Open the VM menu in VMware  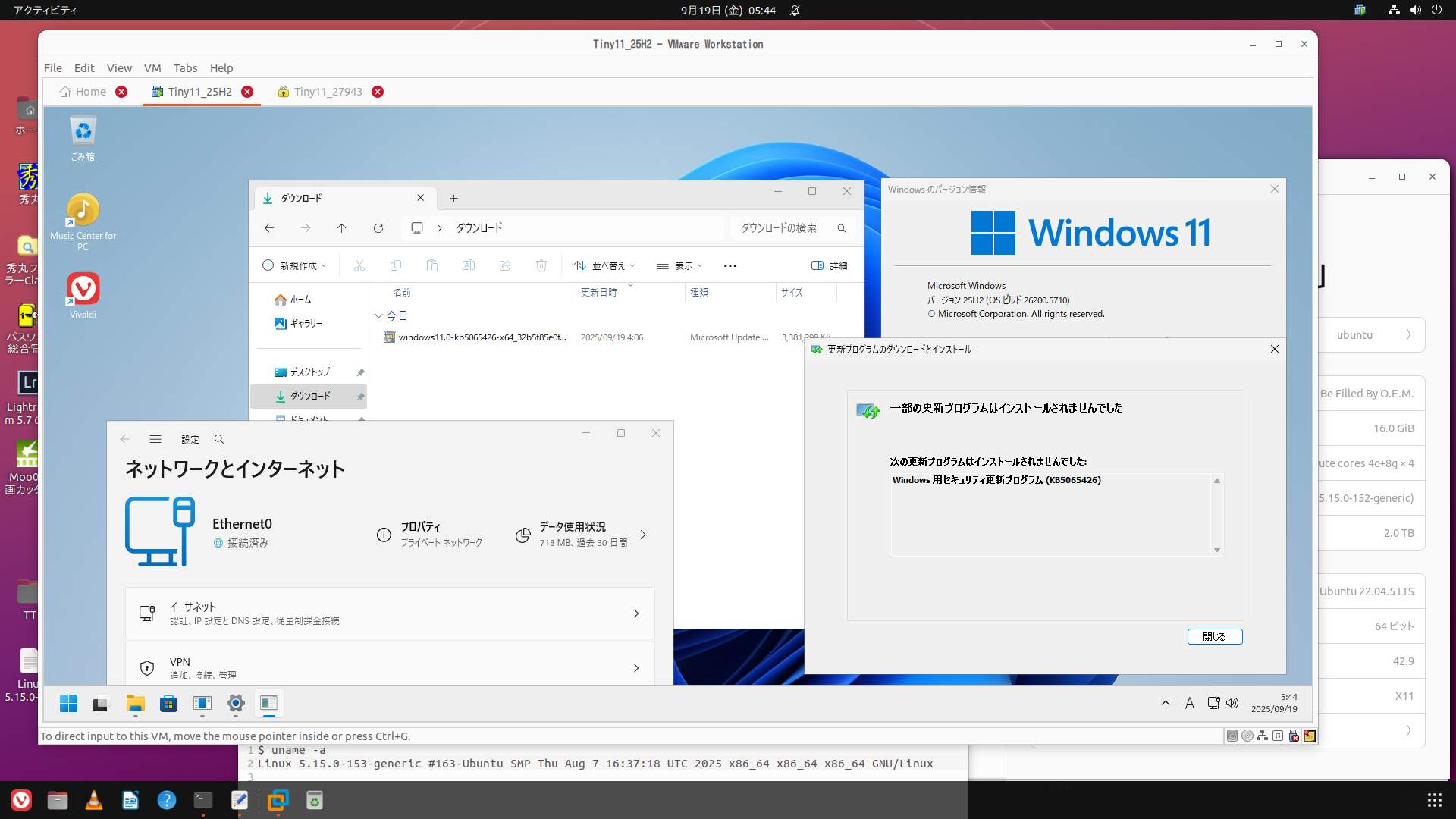tap(152, 68)
